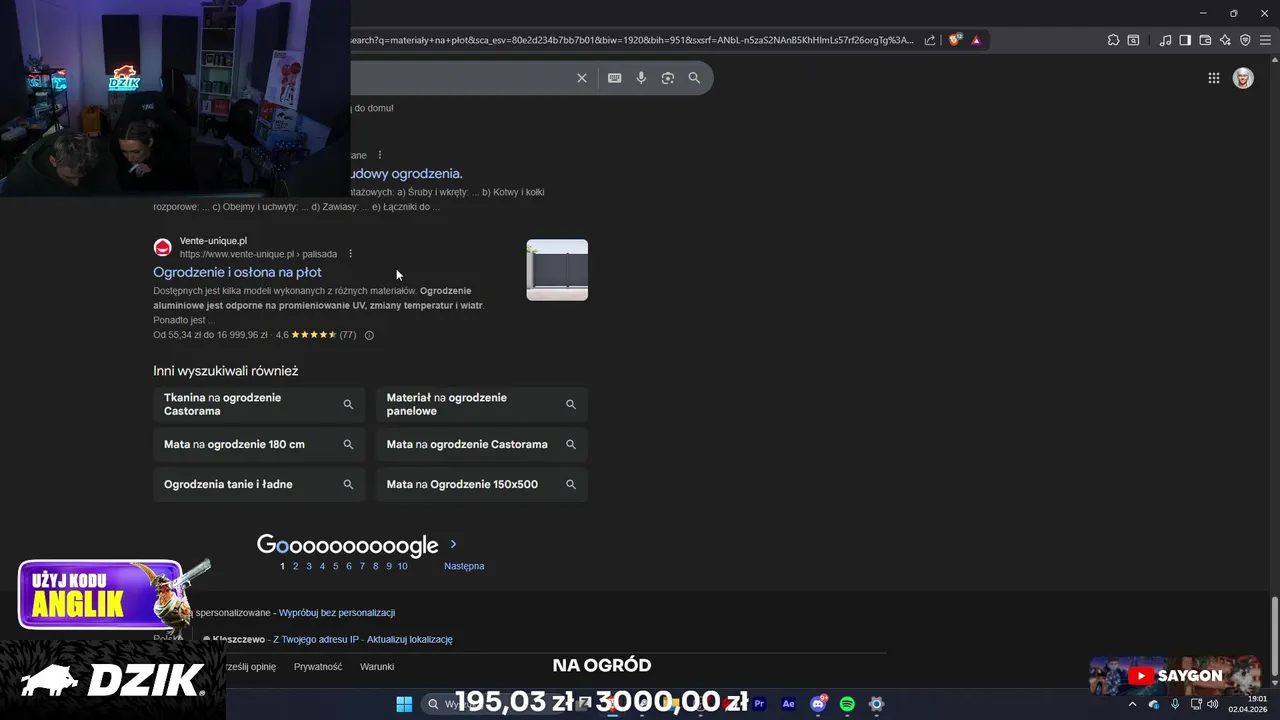Open the Google account avatar menu
Screen dimensions: 1280x720
click(x=1243, y=78)
